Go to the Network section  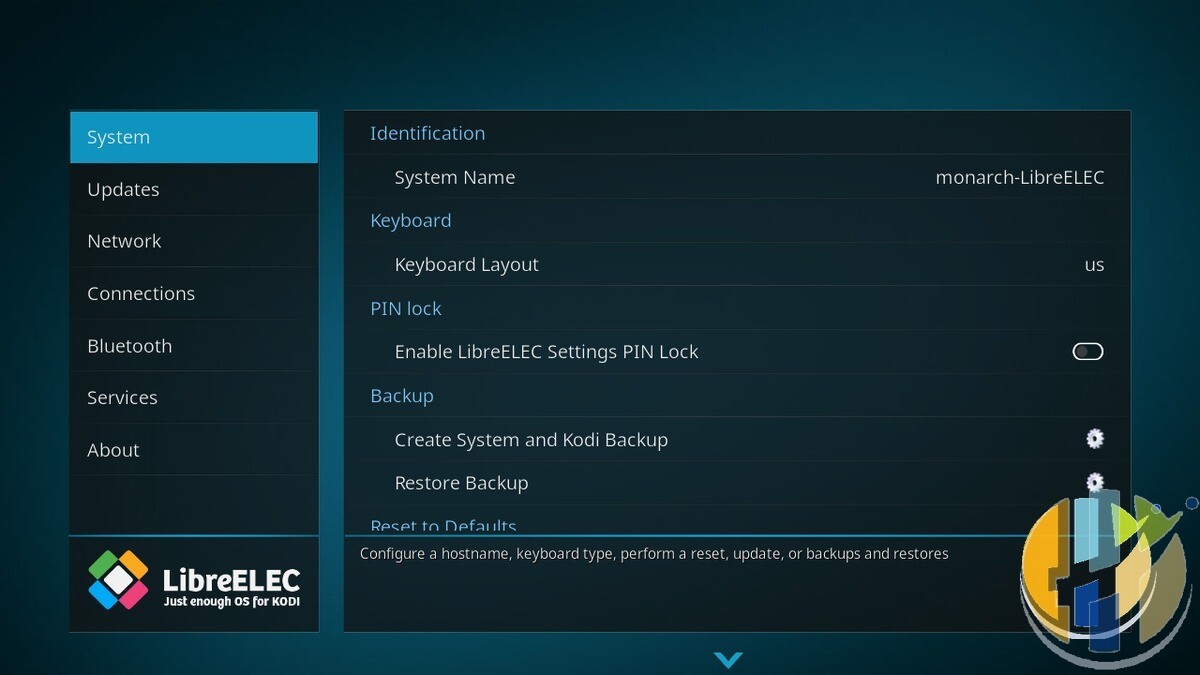click(194, 241)
